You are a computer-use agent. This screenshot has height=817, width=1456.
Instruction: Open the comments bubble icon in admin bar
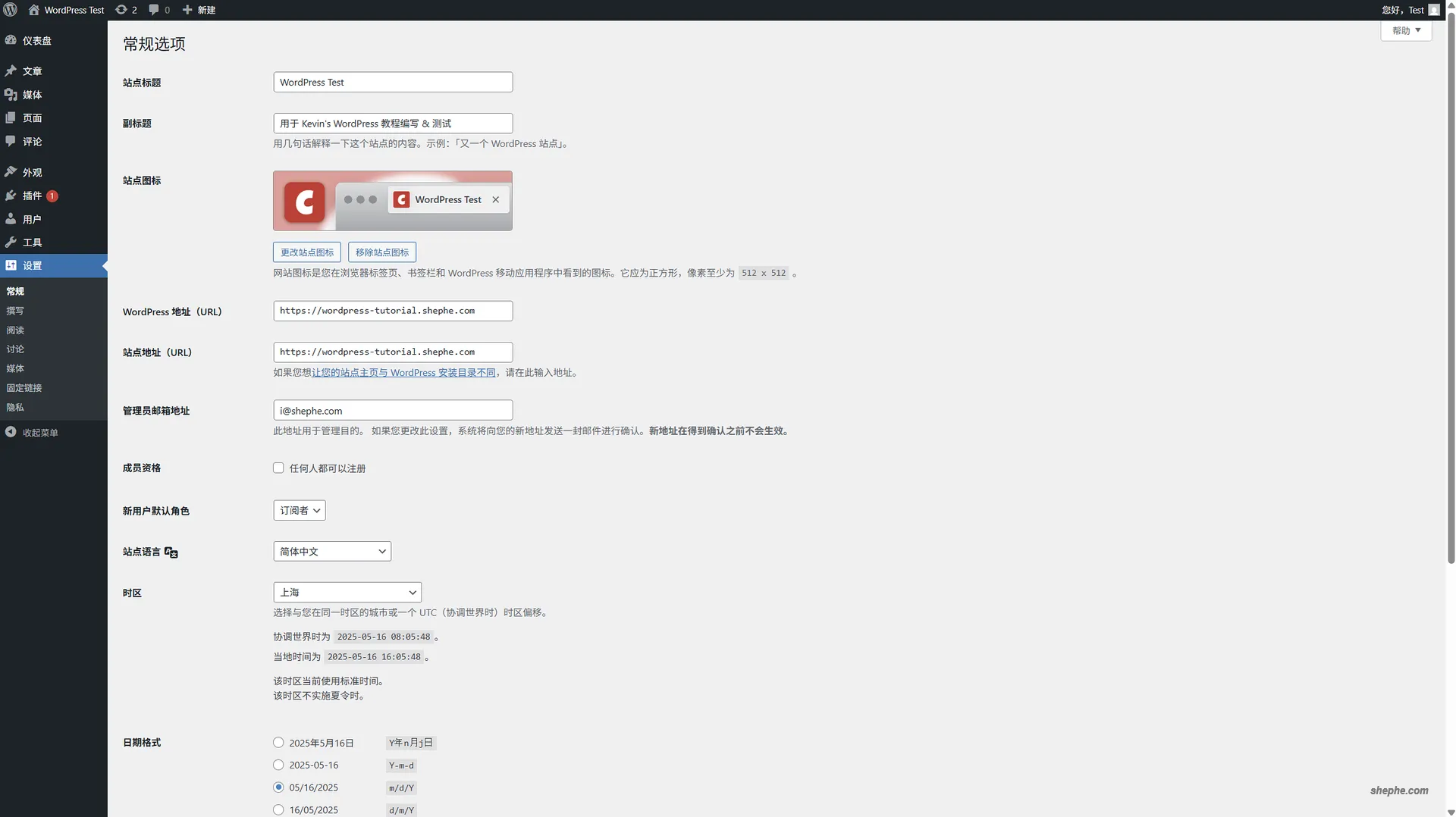point(155,10)
